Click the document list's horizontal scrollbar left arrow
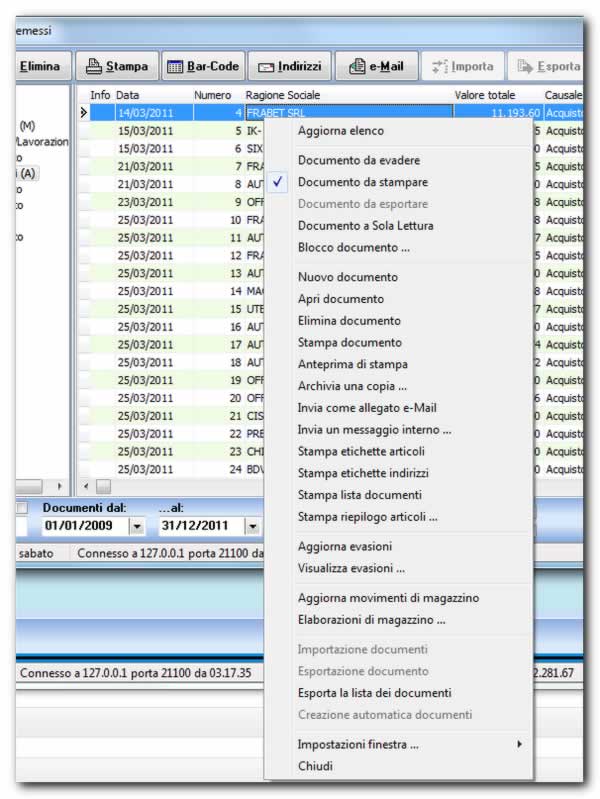 [x=86, y=486]
